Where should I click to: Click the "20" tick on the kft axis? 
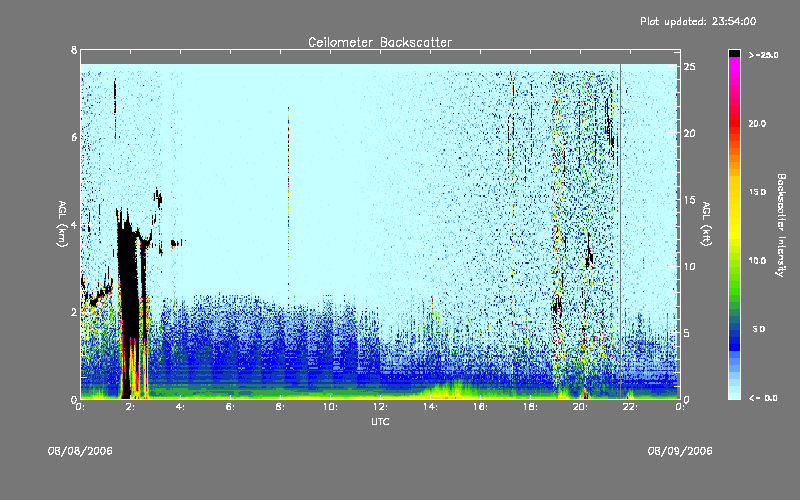pos(690,133)
